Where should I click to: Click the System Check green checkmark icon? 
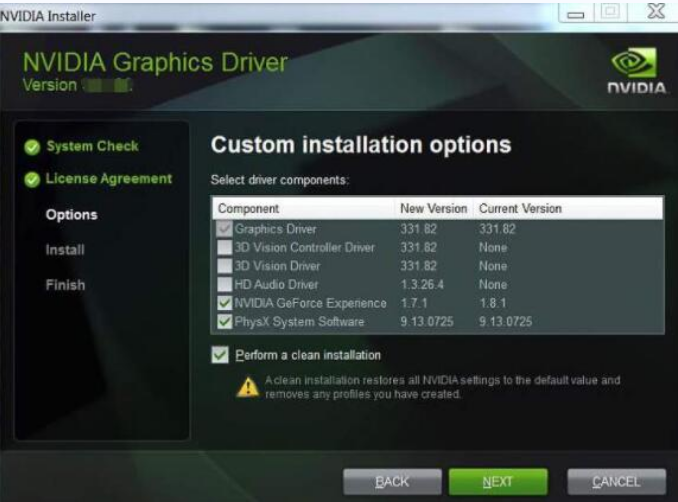(x=32, y=147)
